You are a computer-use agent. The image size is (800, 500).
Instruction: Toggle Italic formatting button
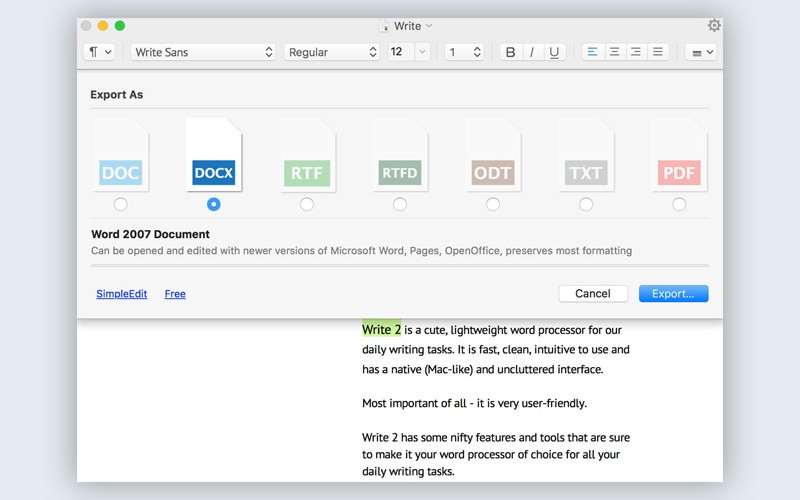[x=532, y=52]
